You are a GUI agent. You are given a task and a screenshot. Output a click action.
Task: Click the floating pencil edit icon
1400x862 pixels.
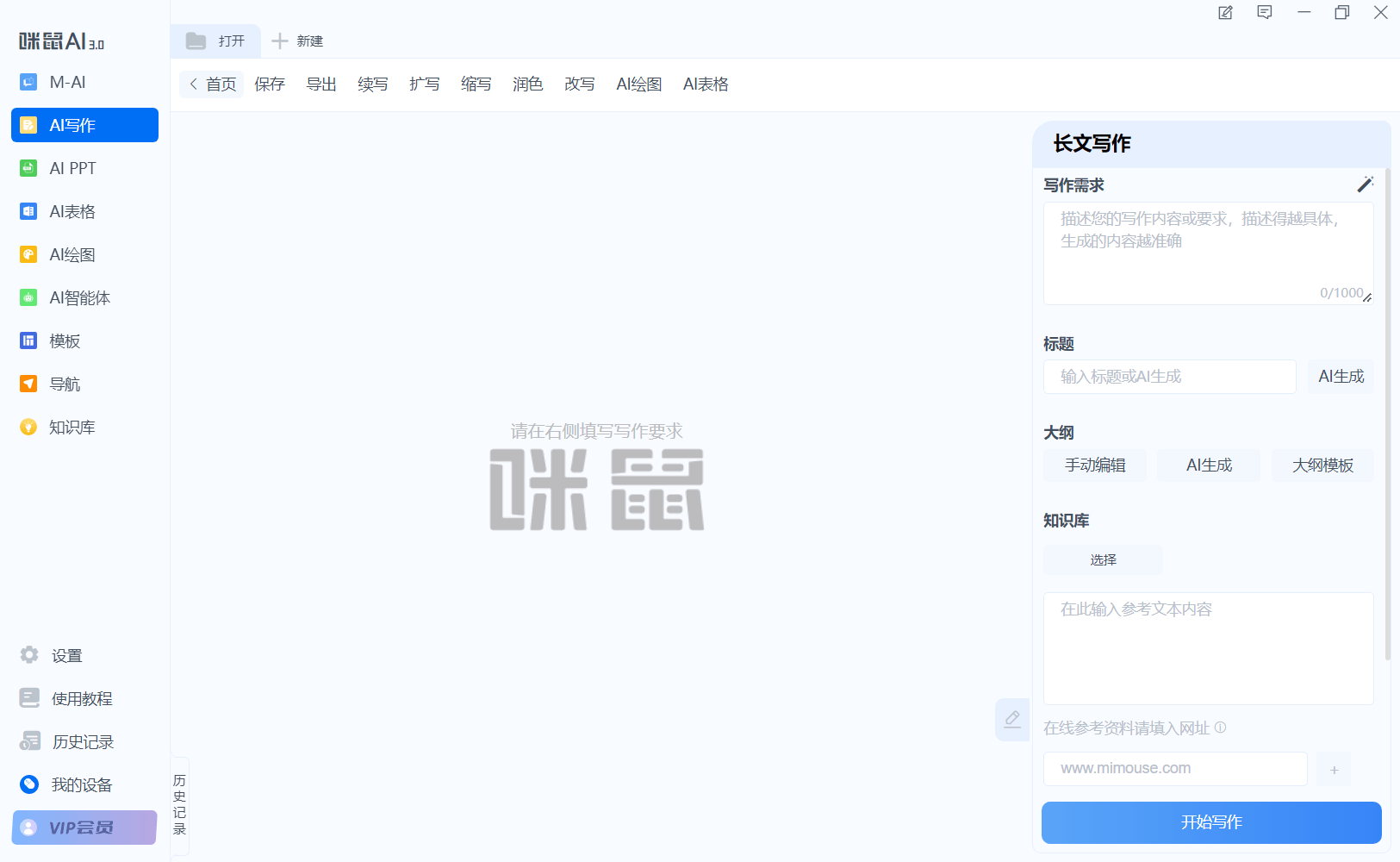(1012, 719)
